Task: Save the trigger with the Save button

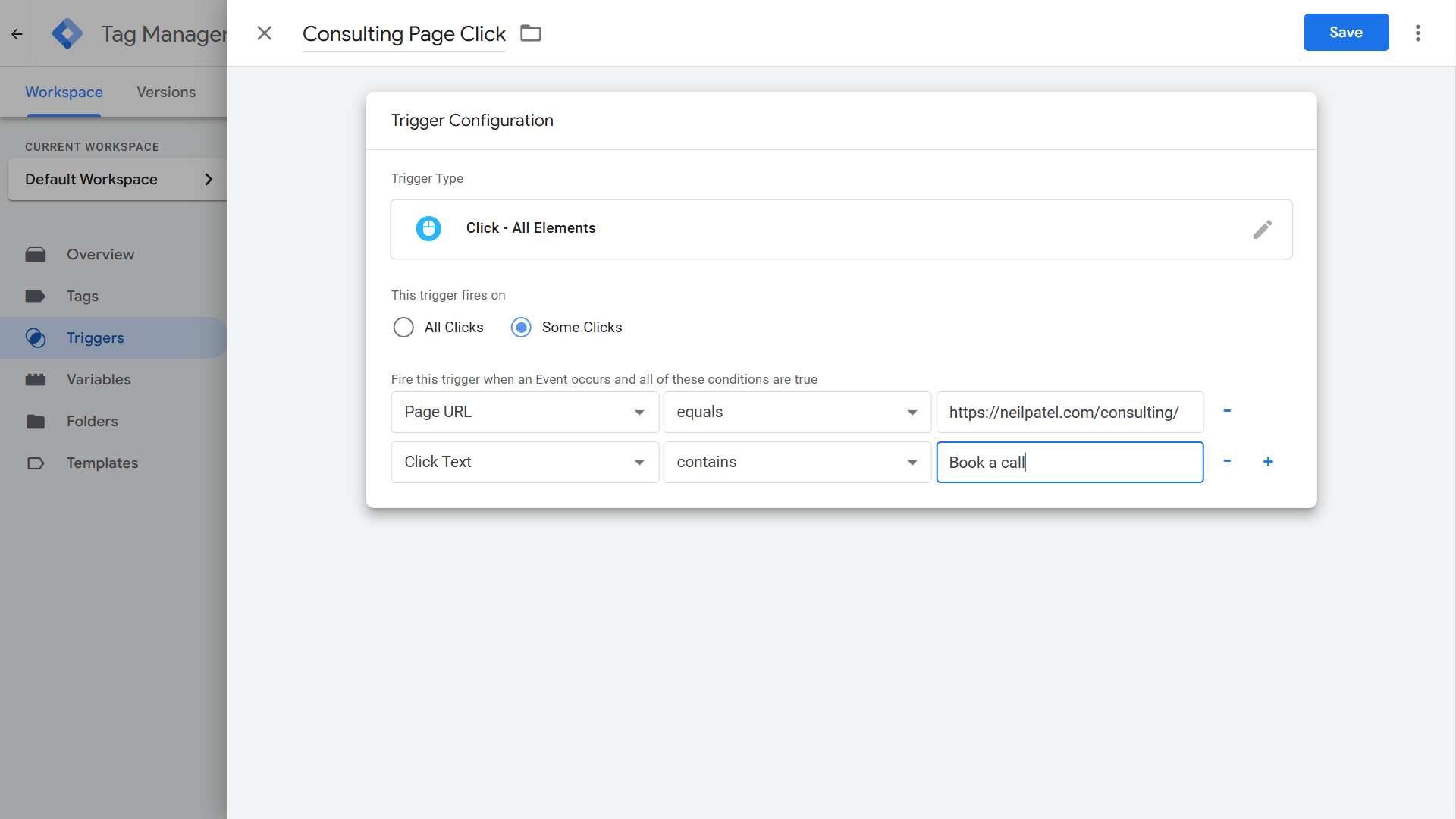Action: tap(1346, 33)
